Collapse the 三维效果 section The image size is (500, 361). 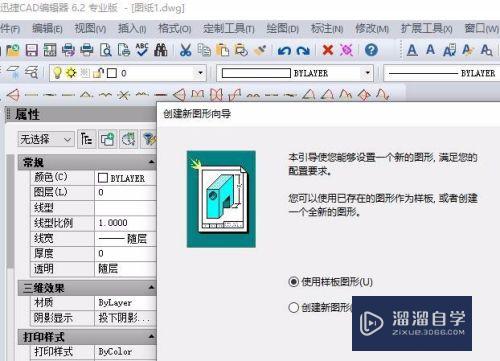[x=151, y=287]
